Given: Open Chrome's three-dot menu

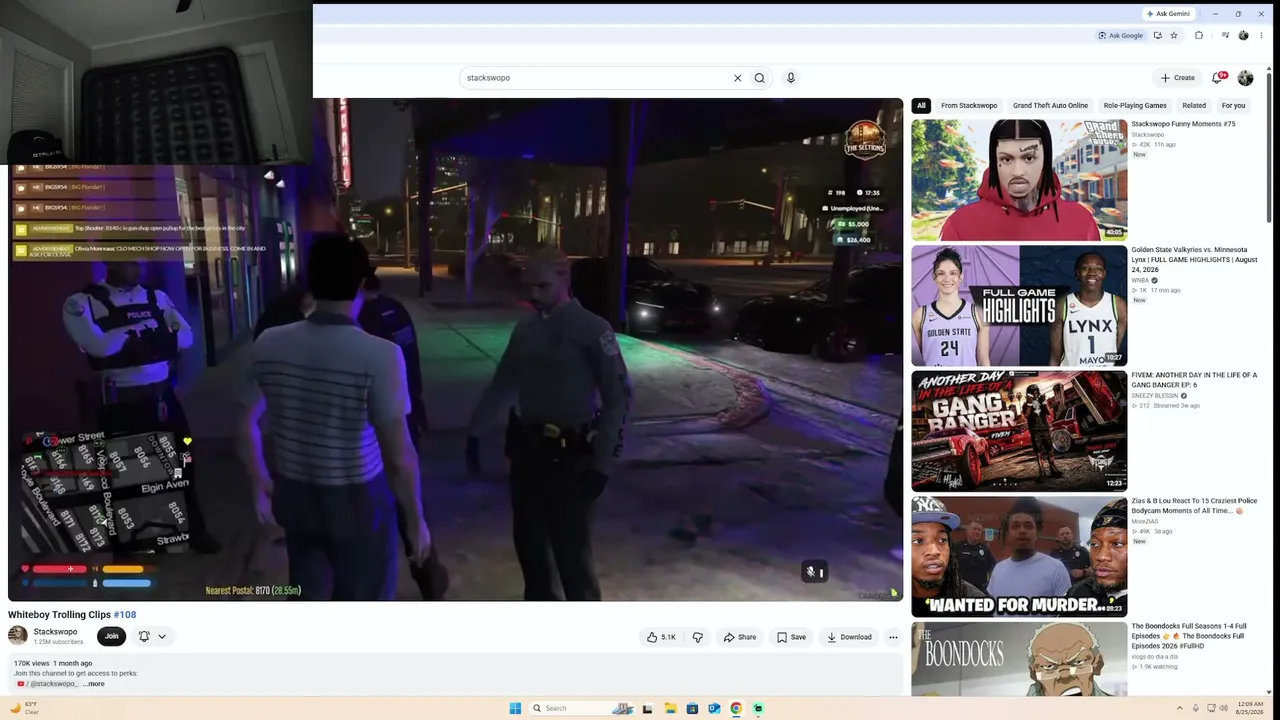Looking at the screenshot, I should pyautogui.click(x=1261, y=35).
